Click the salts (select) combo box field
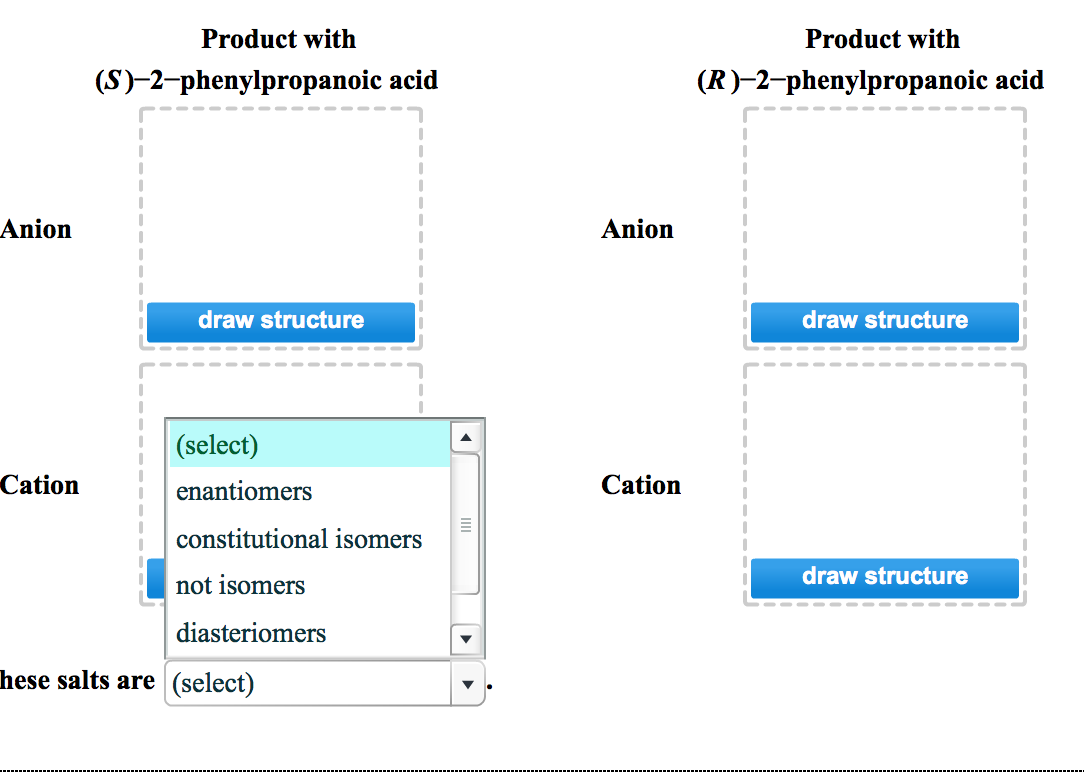Viewport: 1084px width, 774px height. [308, 684]
